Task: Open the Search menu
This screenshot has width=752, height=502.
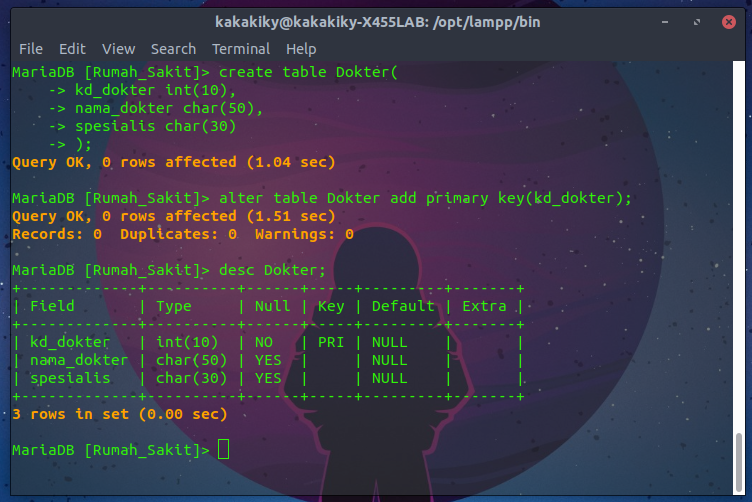Action: [173, 49]
